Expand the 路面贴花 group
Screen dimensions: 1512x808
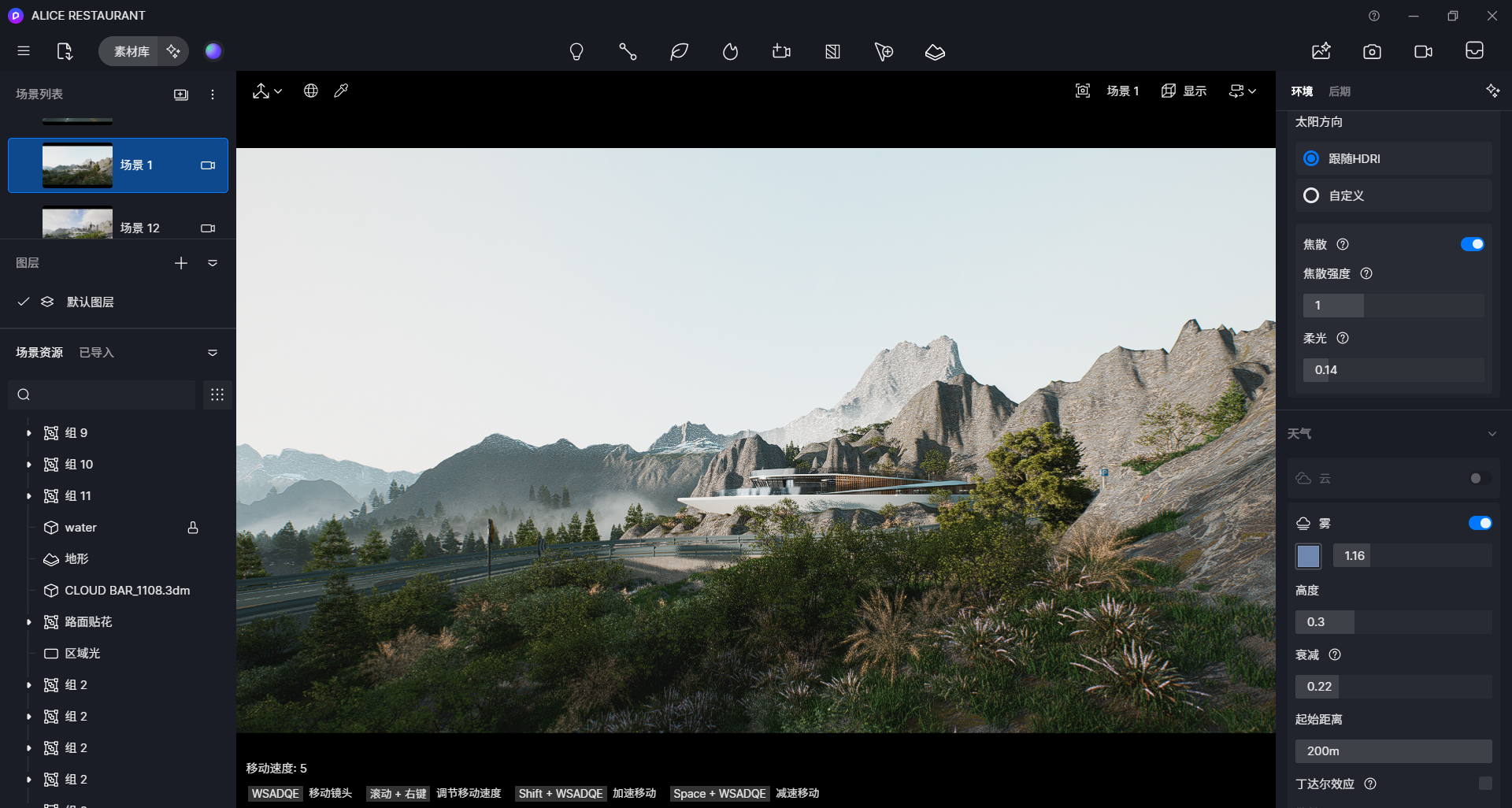pos(29,622)
